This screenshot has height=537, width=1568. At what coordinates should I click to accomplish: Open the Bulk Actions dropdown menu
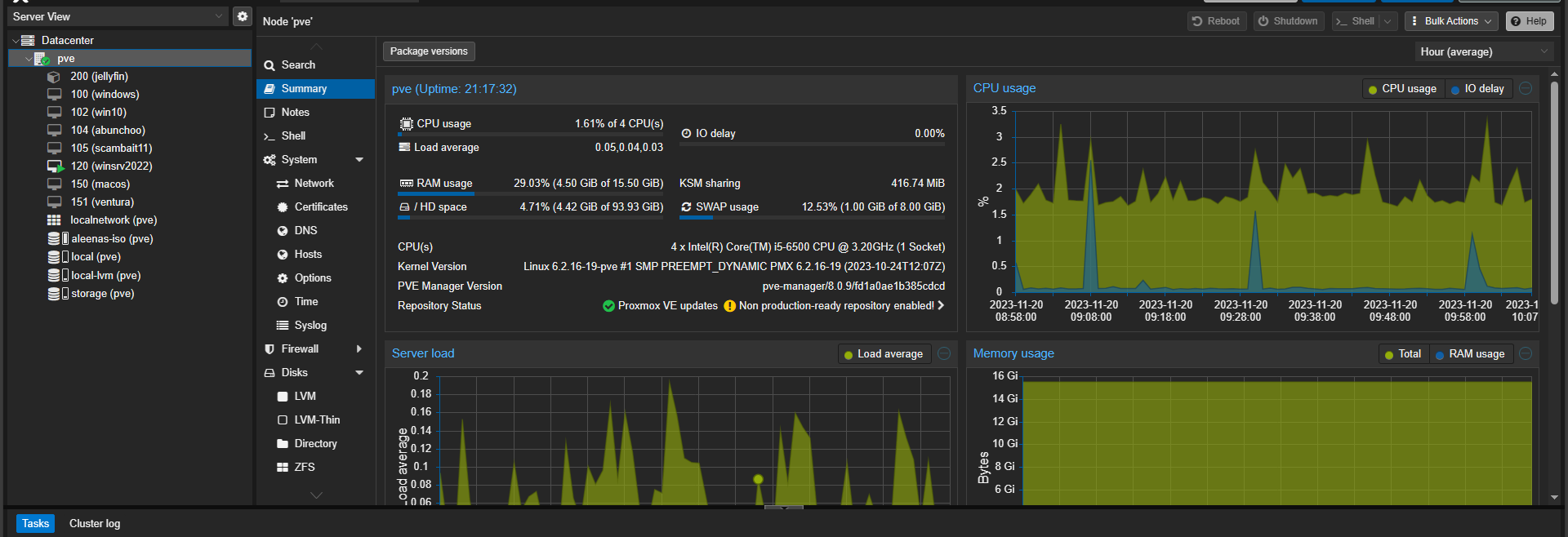(1451, 21)
